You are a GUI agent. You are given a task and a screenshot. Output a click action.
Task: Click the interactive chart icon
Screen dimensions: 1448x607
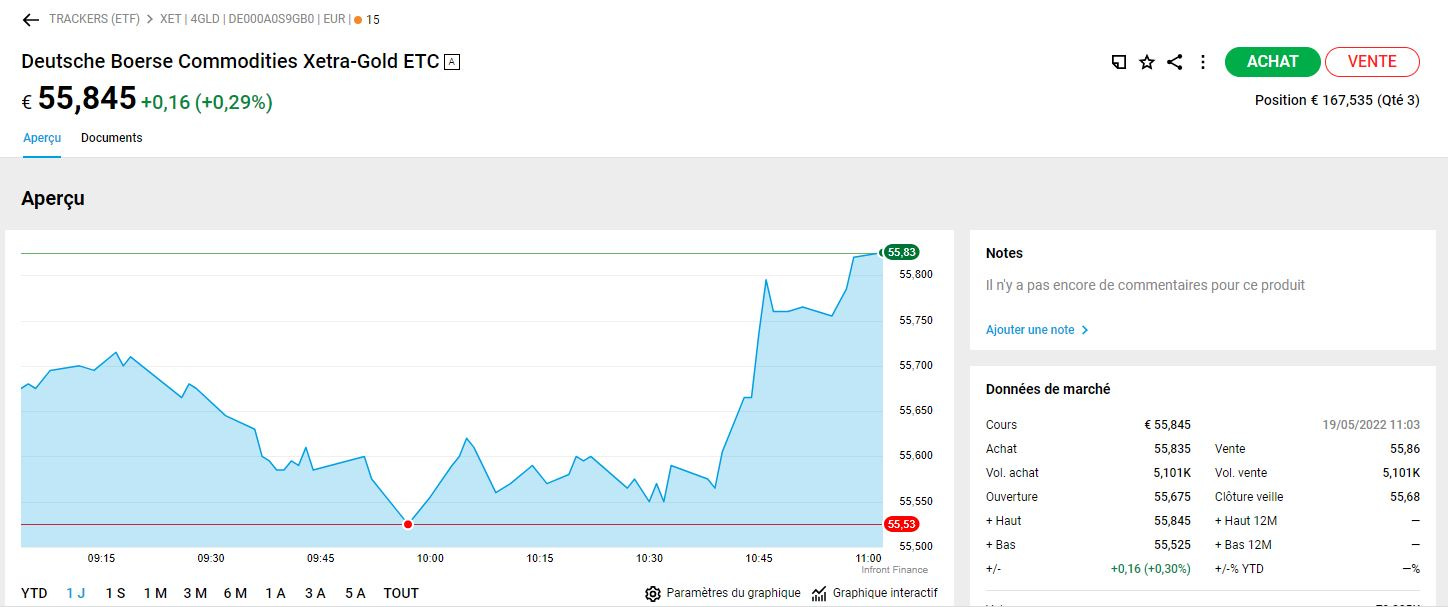click(x=820, y=594)
